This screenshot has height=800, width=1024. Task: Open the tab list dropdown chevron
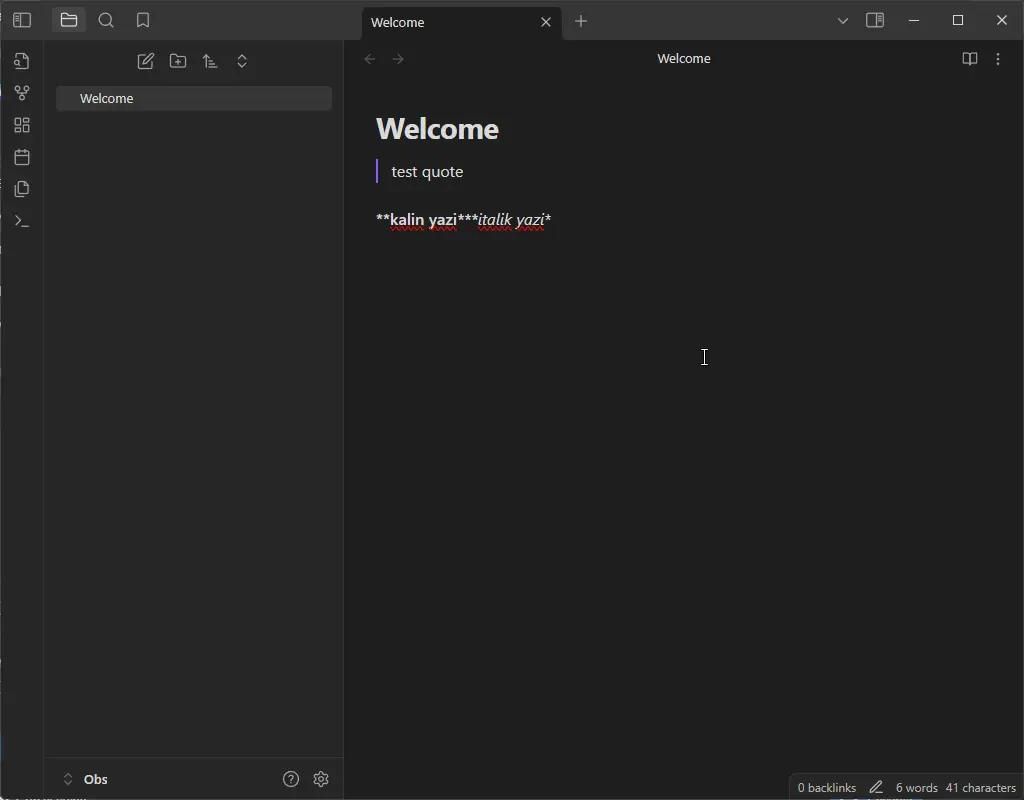(x=842, y=21)
